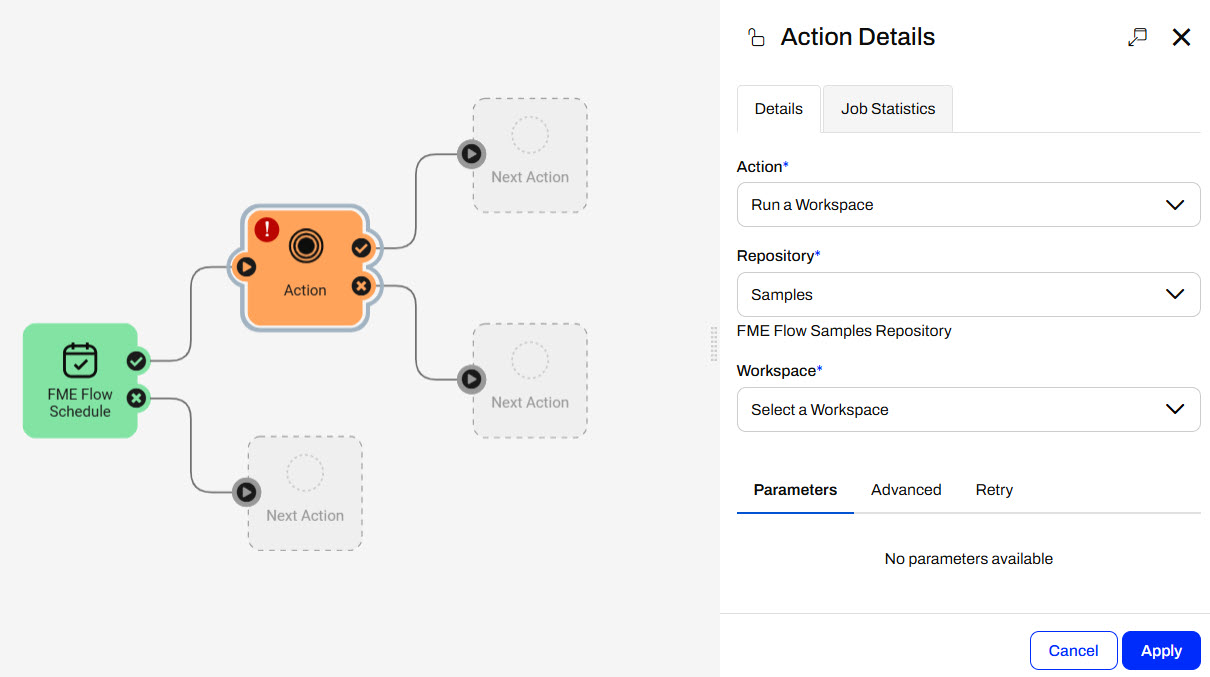Click the Action node's success output port
The image size is (1210, 677).
coord(361,247)
